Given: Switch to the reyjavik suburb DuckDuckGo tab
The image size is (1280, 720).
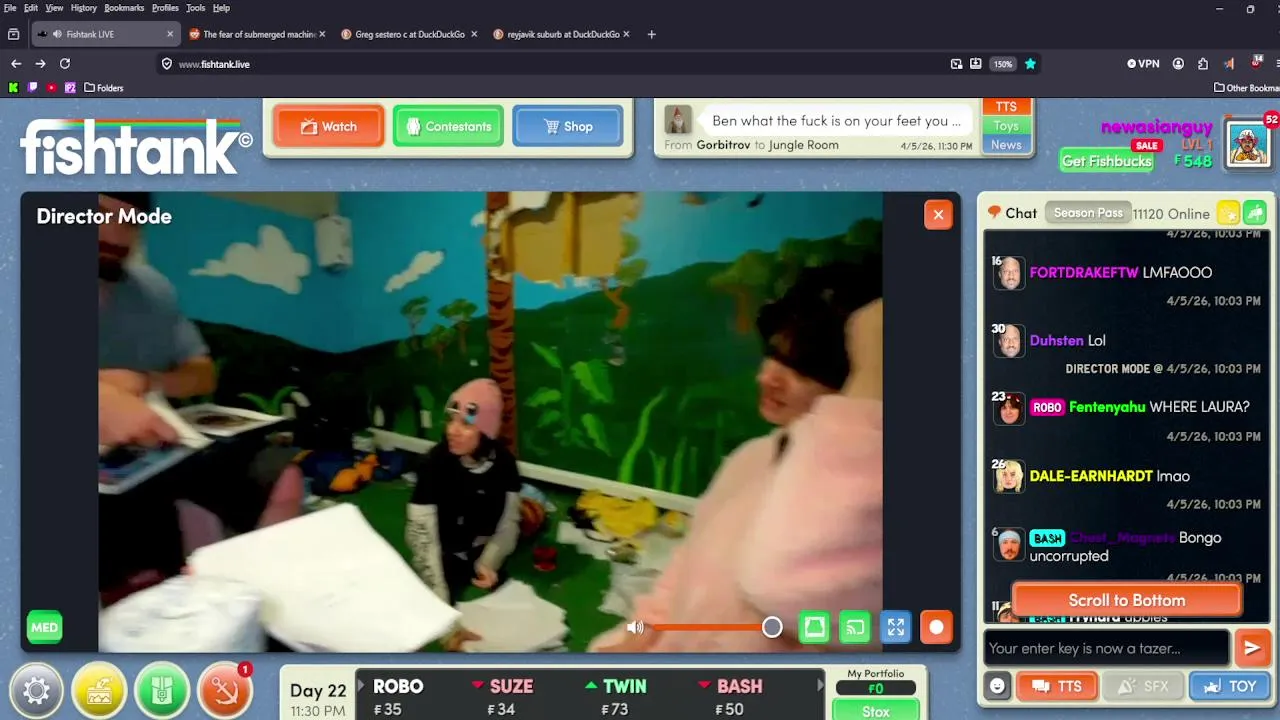Looking at the screenshot, I should [x=562, y=34].
